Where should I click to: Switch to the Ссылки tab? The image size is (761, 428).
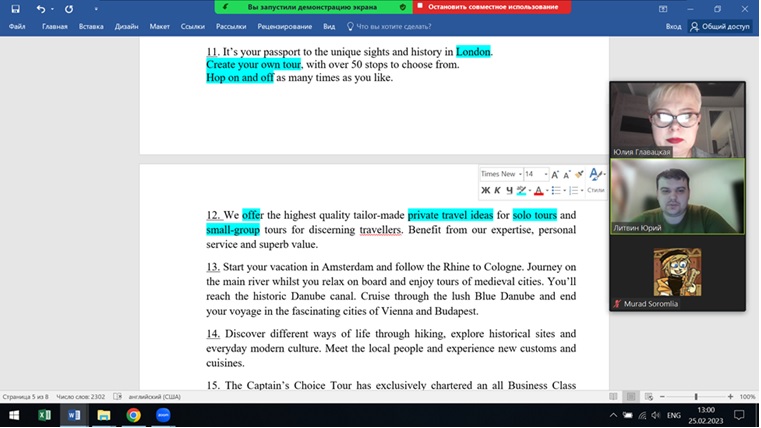pyautogui.click(x=193, y=27)
